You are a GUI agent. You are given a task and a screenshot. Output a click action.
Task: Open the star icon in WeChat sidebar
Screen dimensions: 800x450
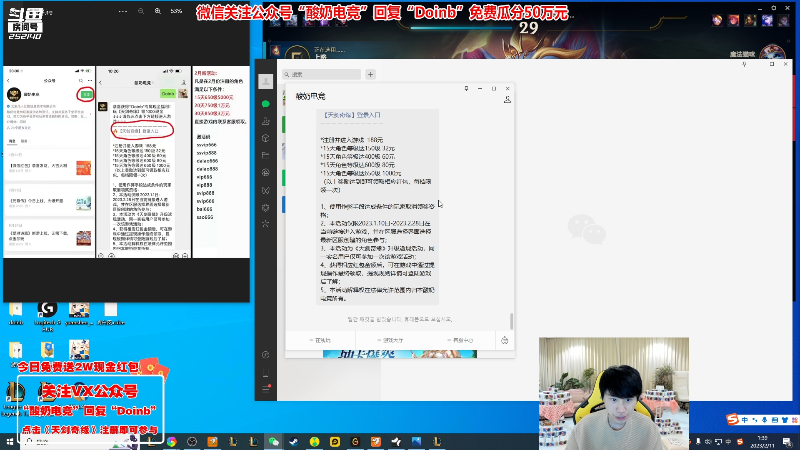266,223
